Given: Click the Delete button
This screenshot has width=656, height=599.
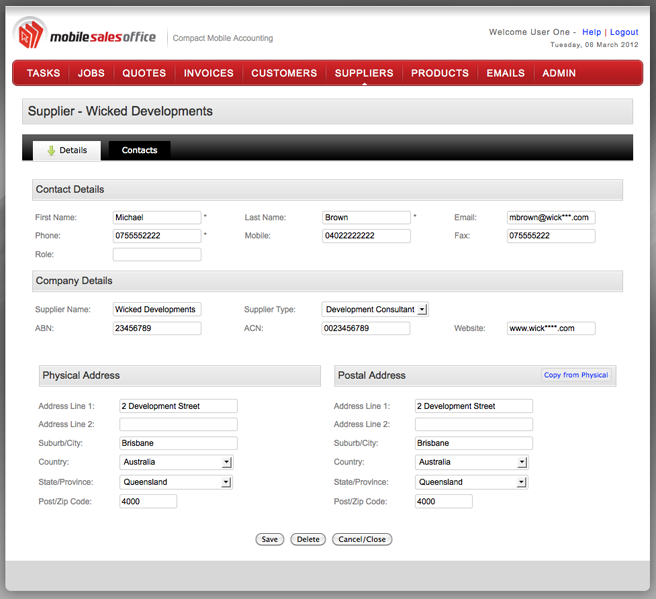Looking at the screenshot, I should 308,539.
